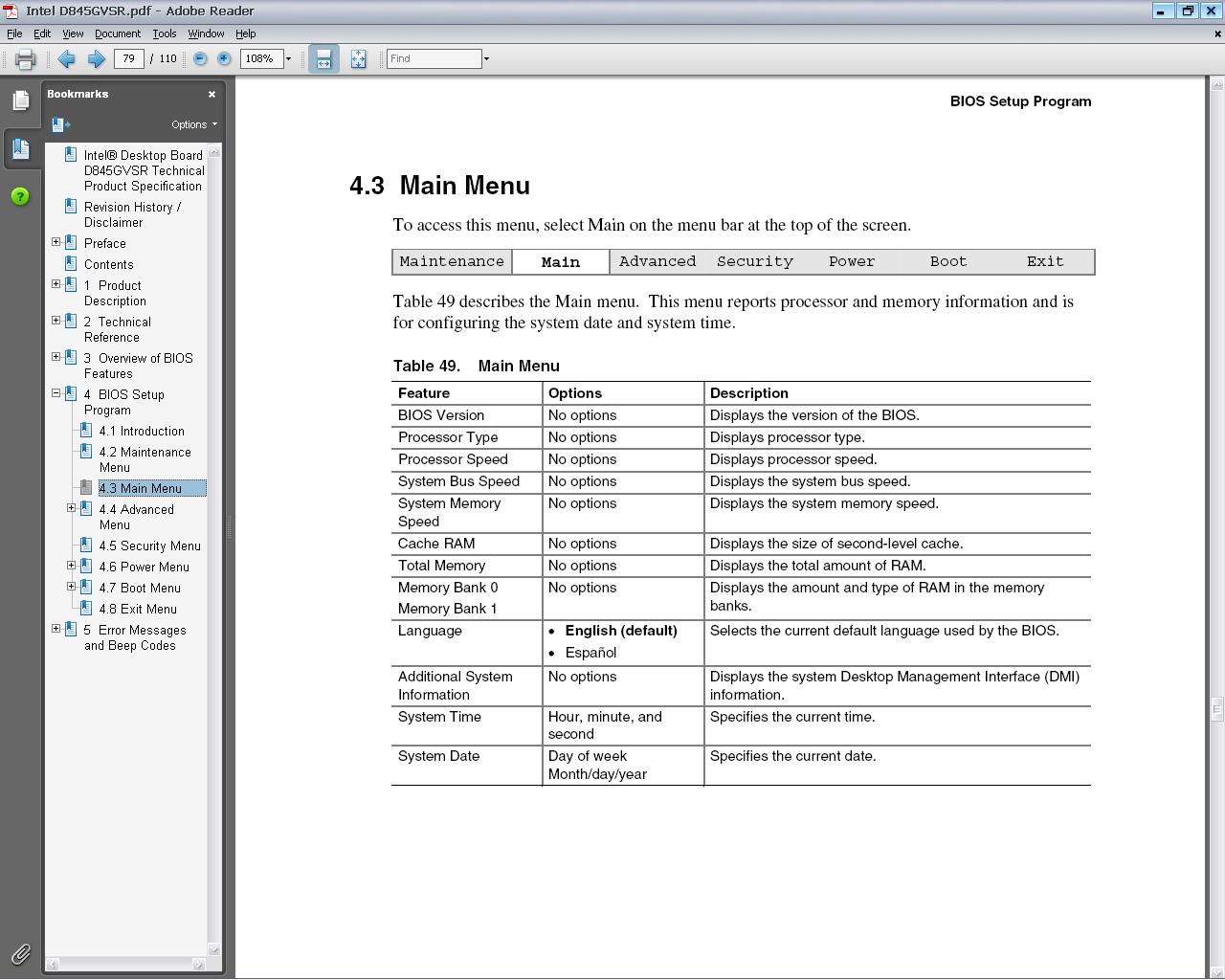Screen dimensions: 1225x980
Task: Click the '4.3 Main Menu' heading text
Action: [440, 186]
